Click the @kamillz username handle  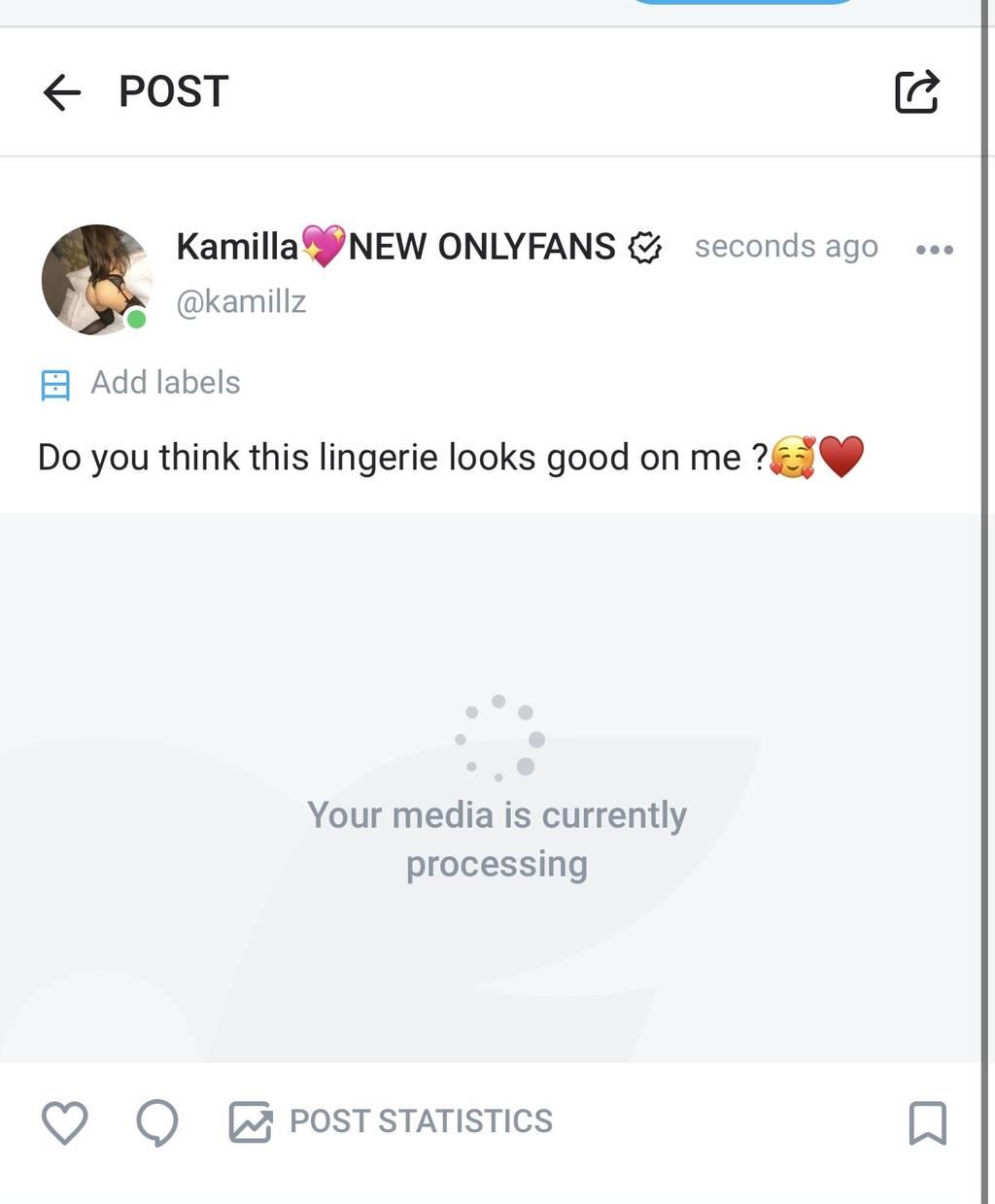tap(241, 301)
